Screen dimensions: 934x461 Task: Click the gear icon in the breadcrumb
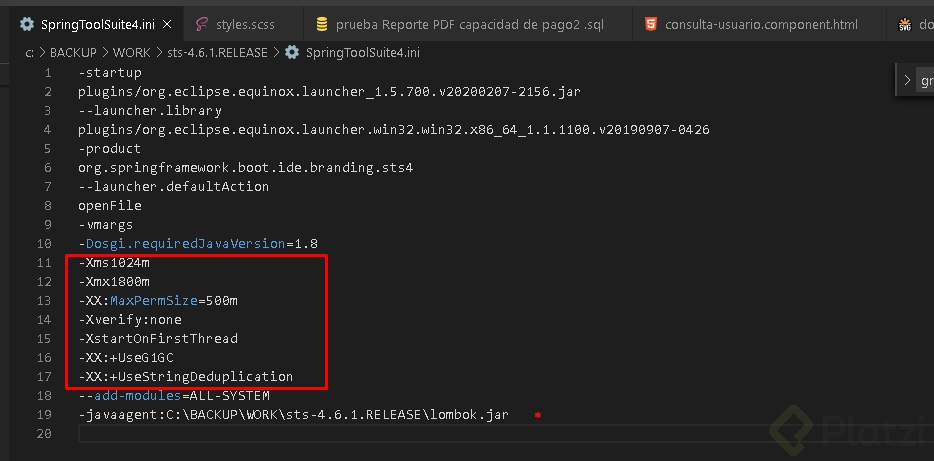tap(292, 52)
